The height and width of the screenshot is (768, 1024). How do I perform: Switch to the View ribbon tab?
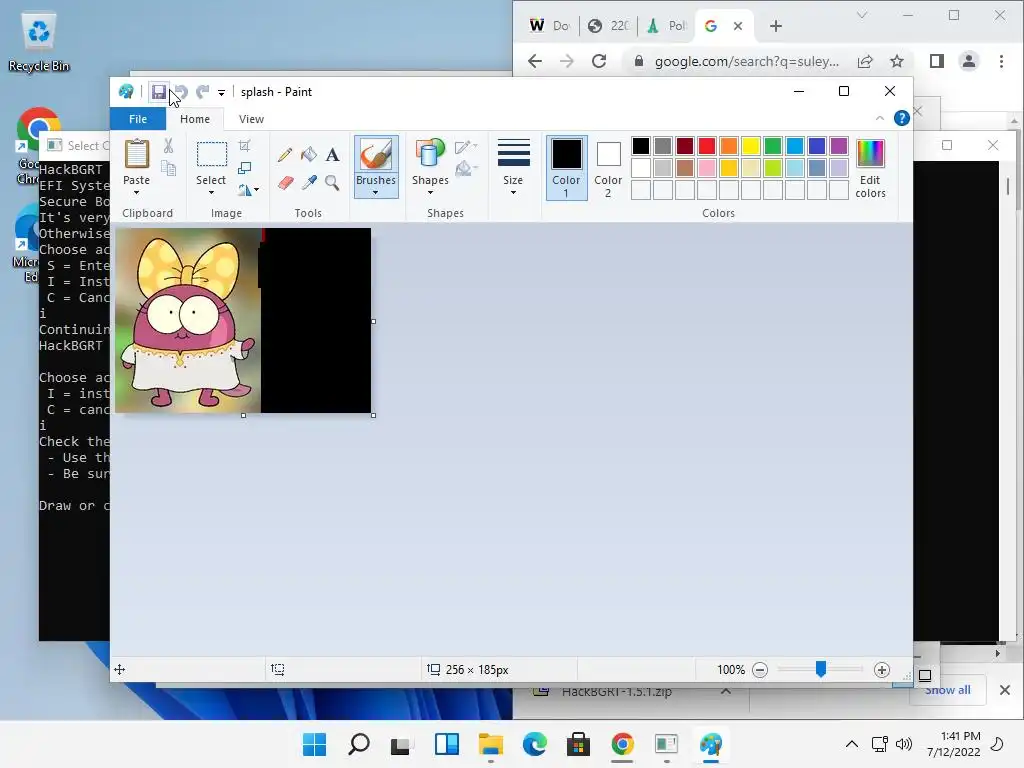(x=251, y=119)
